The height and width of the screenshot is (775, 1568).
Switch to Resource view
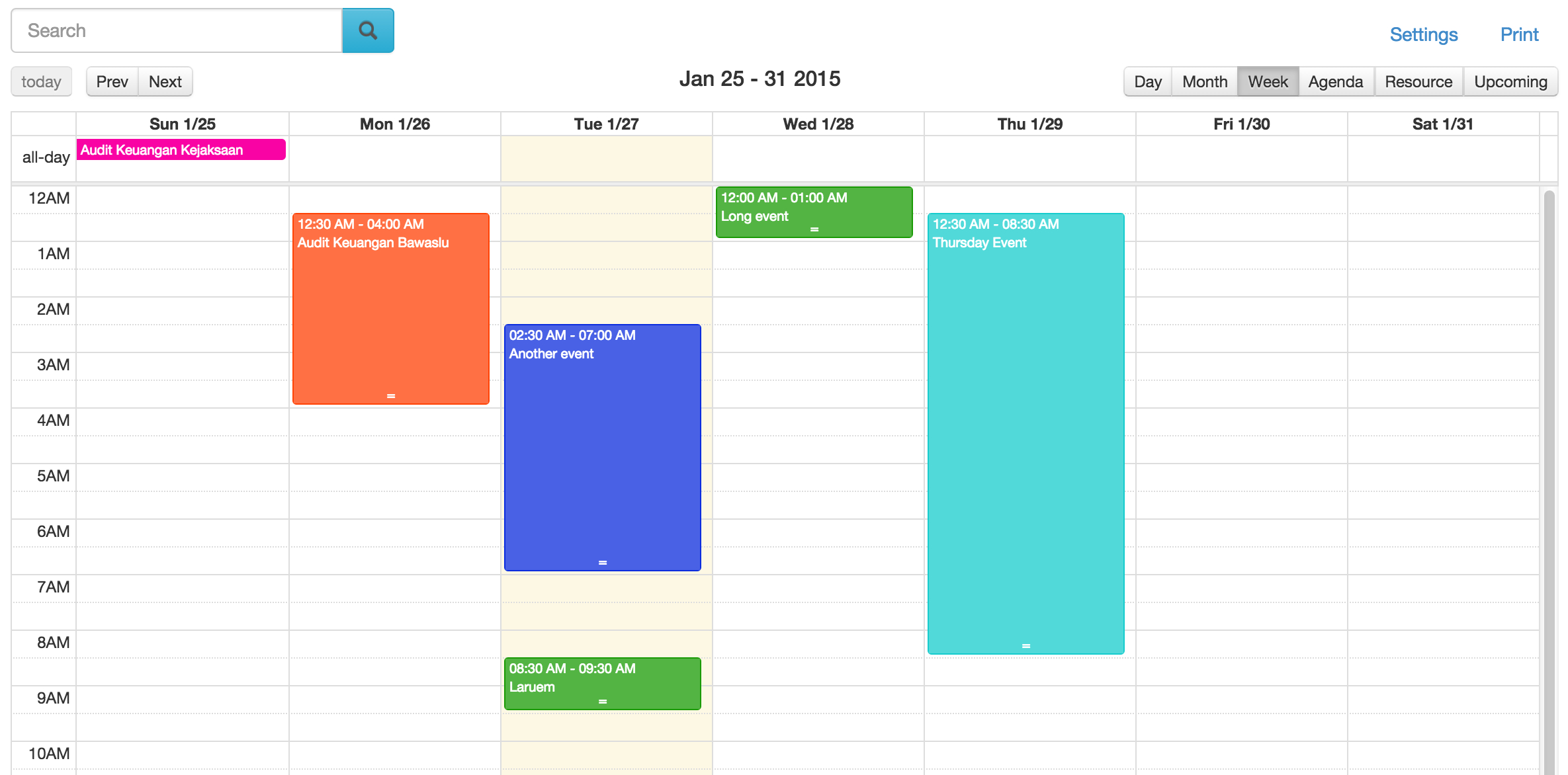(1419, 81)
